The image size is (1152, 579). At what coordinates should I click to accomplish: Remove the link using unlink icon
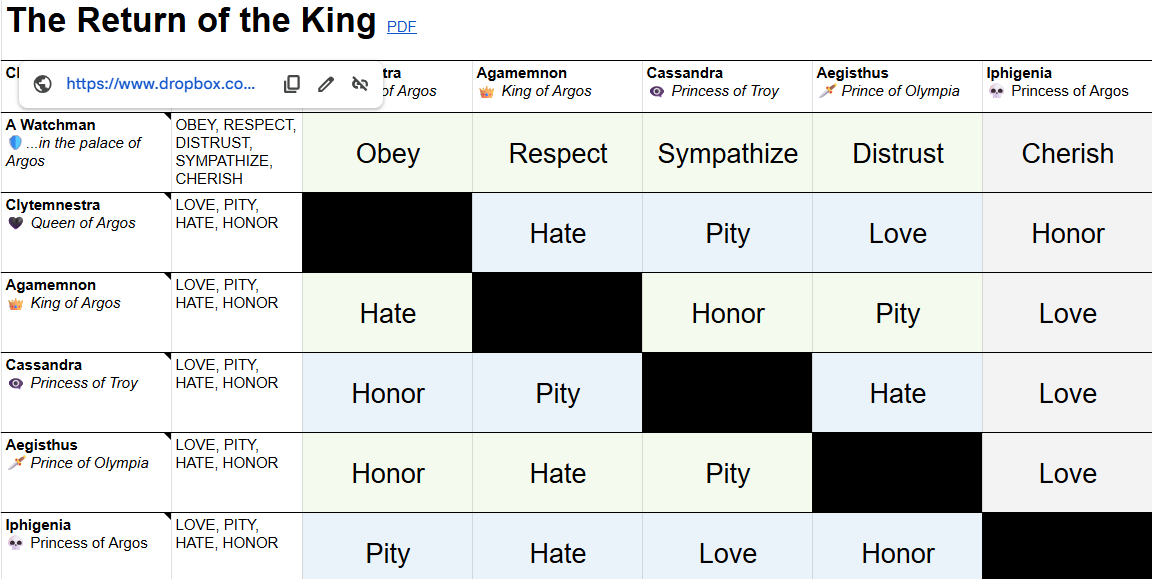point(360,84)
